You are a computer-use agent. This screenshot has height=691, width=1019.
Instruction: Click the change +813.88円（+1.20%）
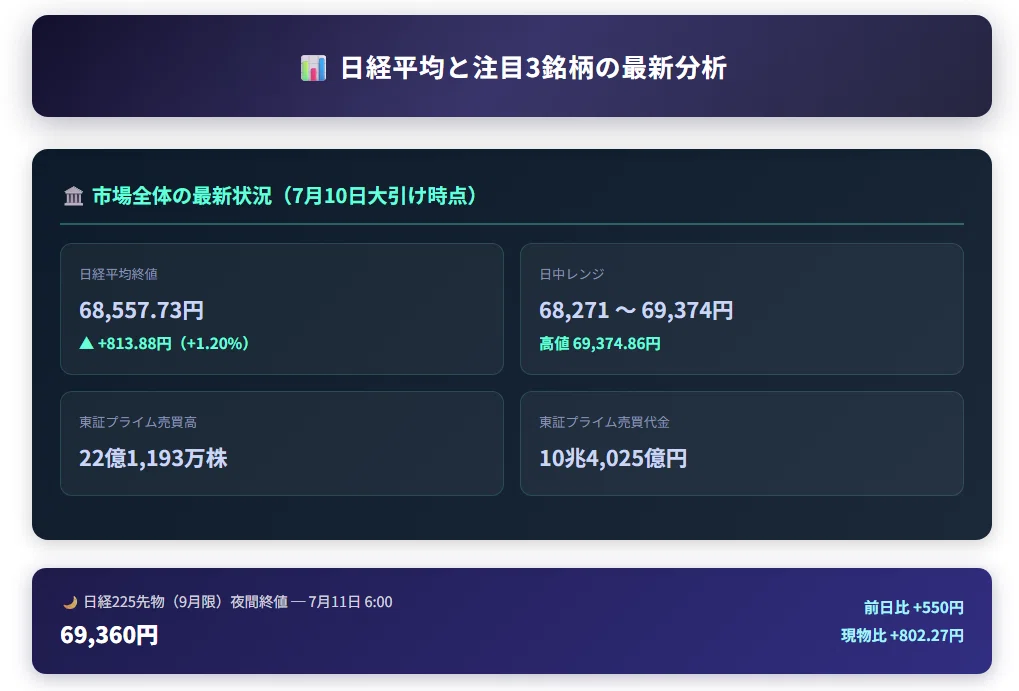(x=174, y=343)
